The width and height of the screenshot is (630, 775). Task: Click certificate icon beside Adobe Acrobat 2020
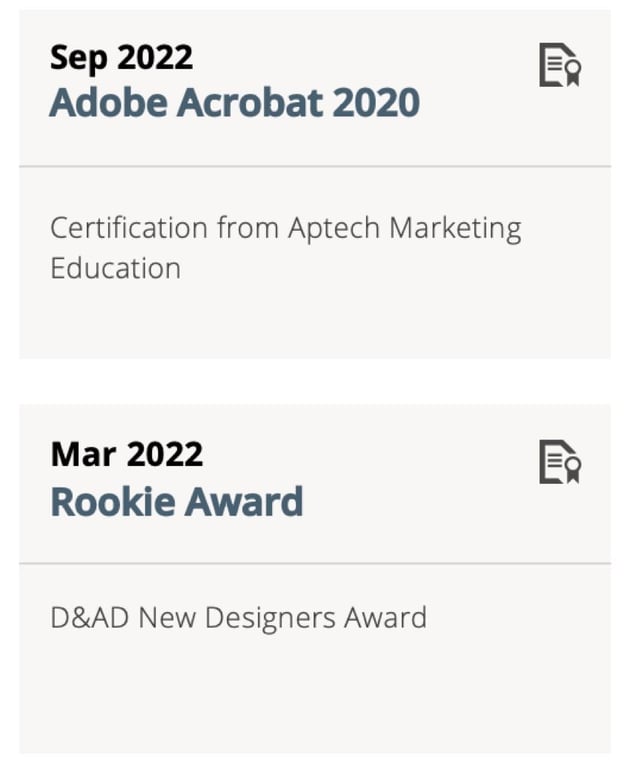[560, 65]
